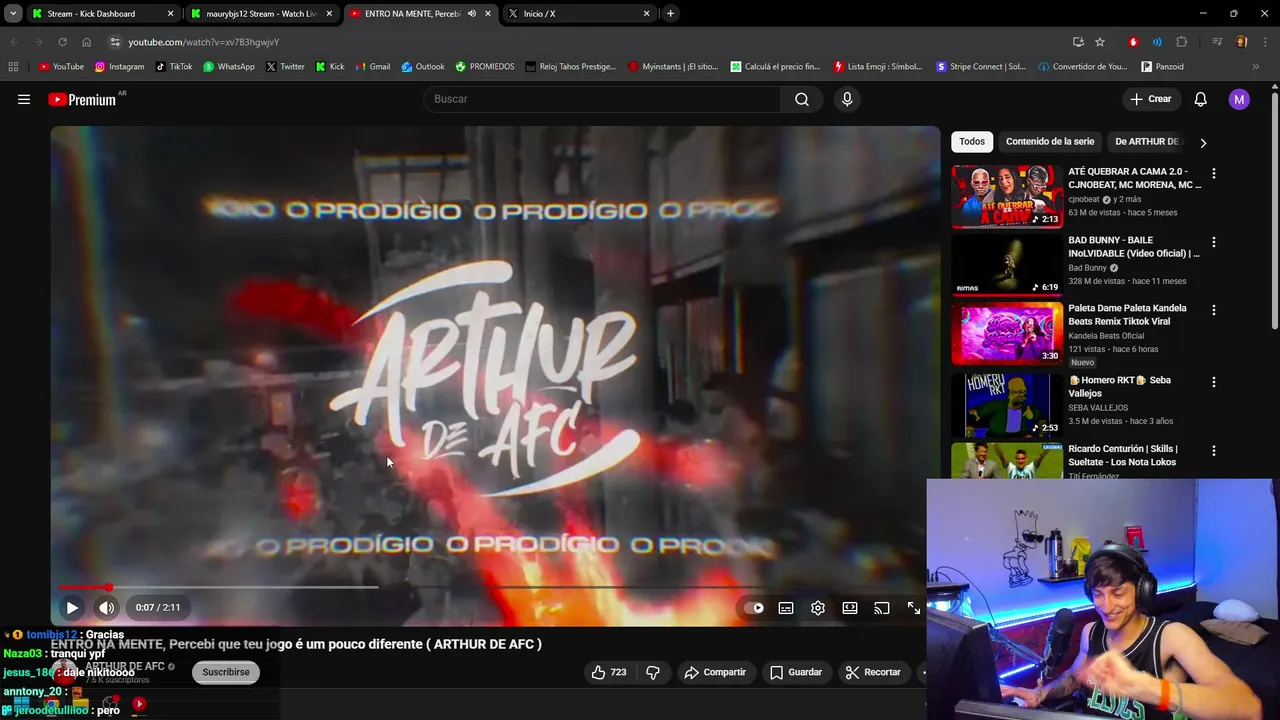Open the account avatar menu
Viewport: 1280px width, 720px height.
point(1239,99)
